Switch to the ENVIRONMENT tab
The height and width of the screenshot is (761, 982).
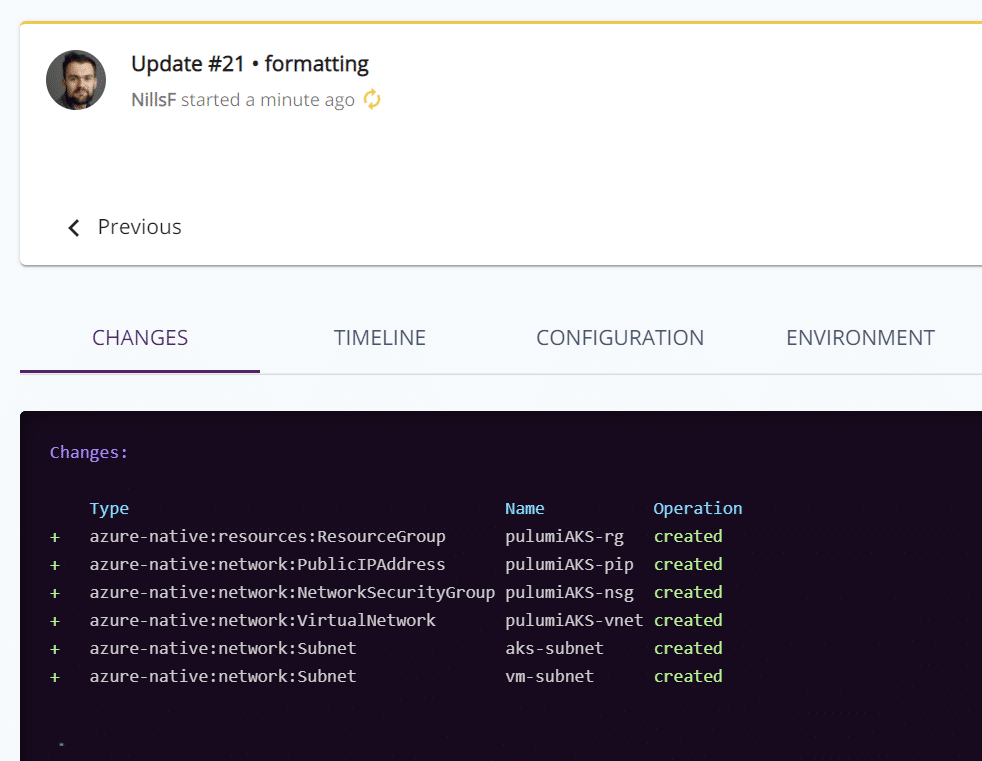pyautogui.click(x=860, y=338)
